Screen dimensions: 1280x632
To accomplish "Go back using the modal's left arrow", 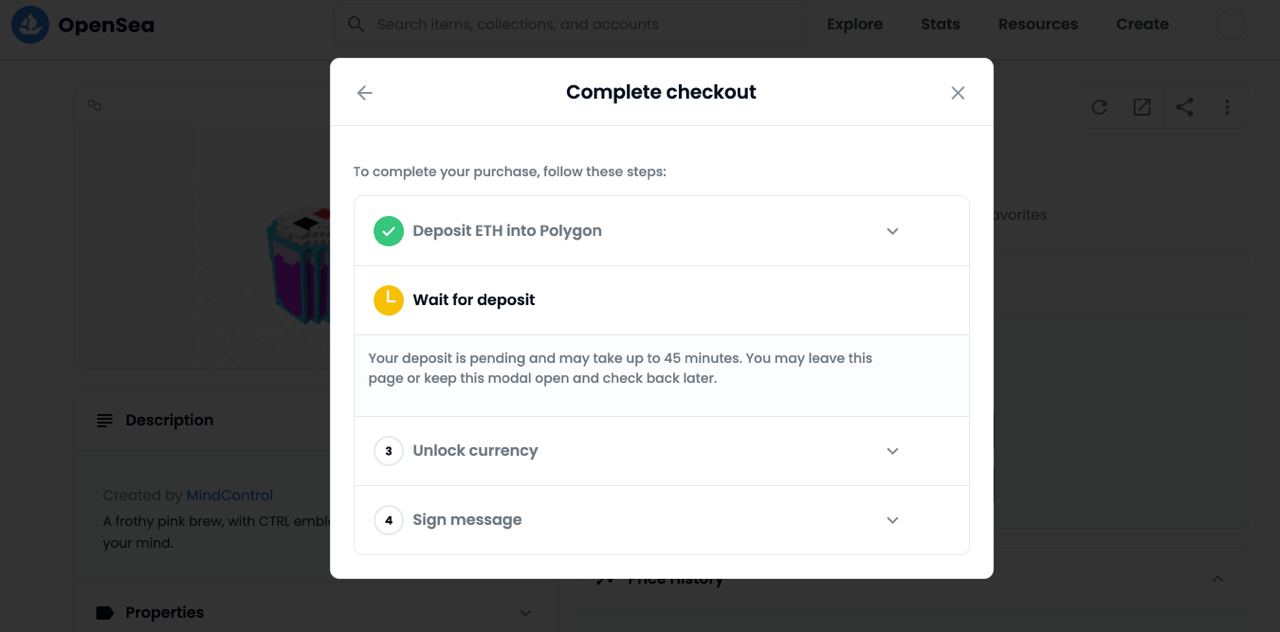I will (x=364, y=93).
